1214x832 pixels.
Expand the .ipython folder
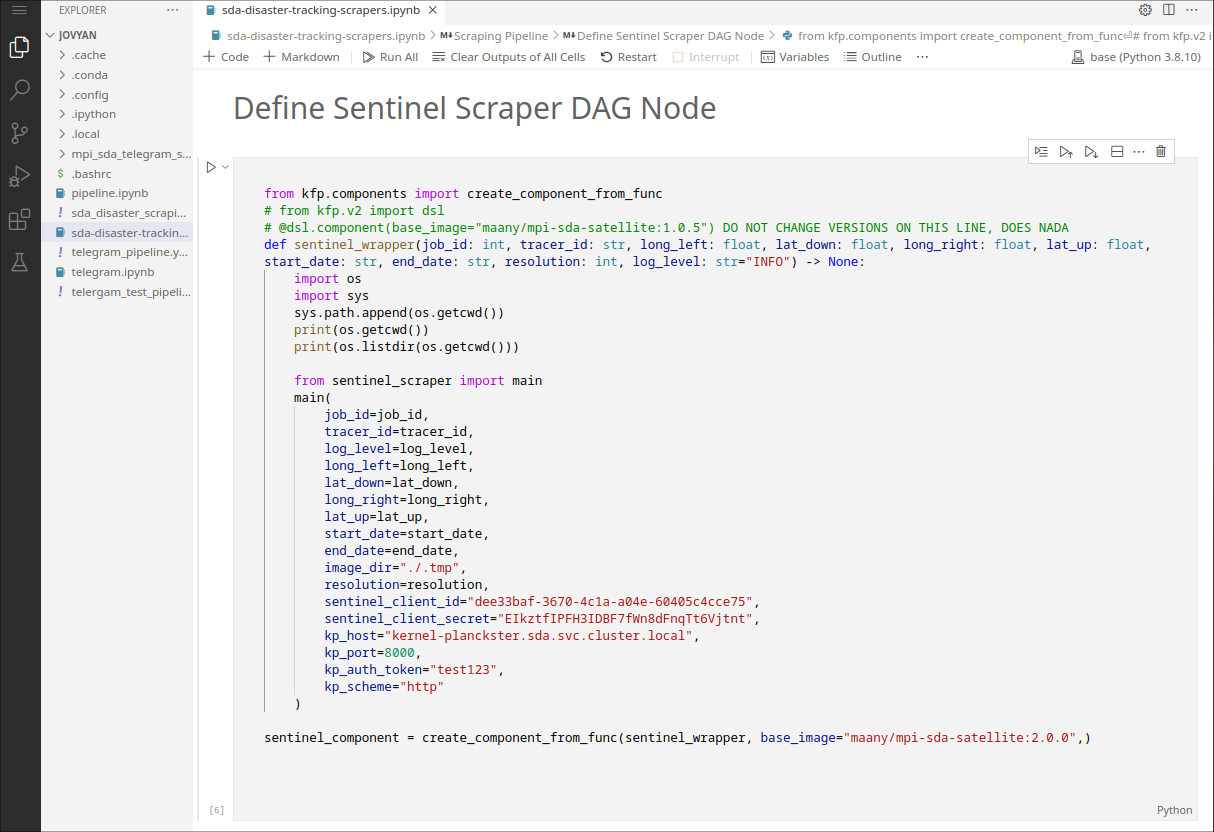tap(118, 114)
